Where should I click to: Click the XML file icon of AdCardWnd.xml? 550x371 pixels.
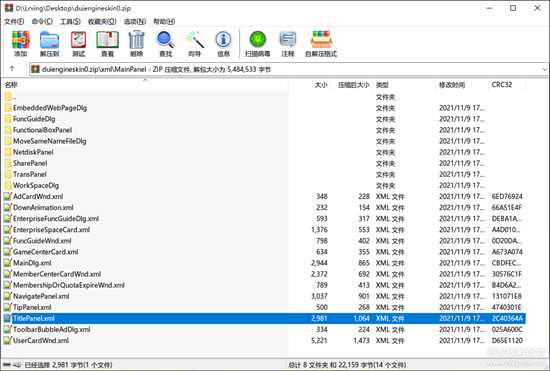7,196
